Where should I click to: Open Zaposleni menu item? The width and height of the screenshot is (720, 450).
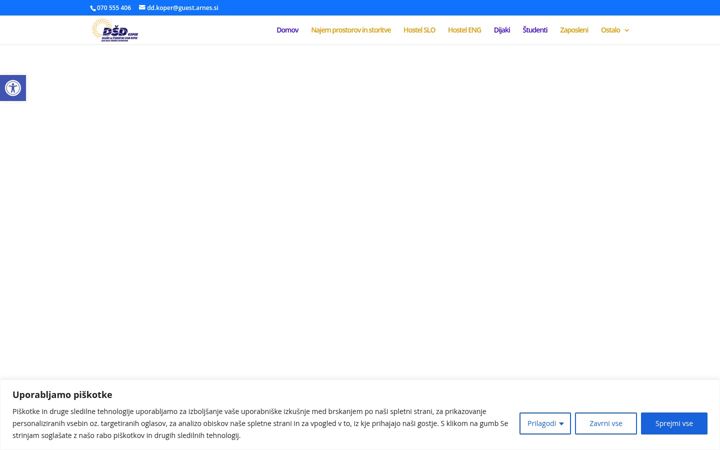tap(574, 30)
